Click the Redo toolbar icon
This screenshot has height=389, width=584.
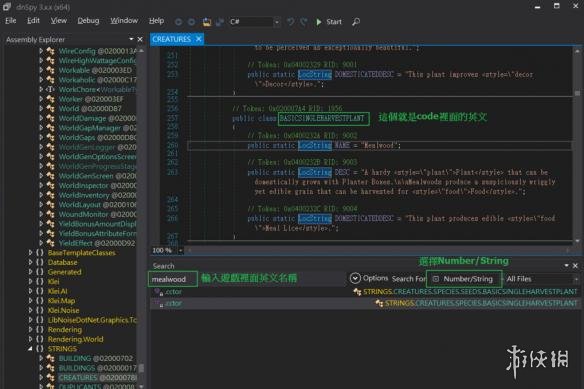pyautogui.click(x=304, y=22)
